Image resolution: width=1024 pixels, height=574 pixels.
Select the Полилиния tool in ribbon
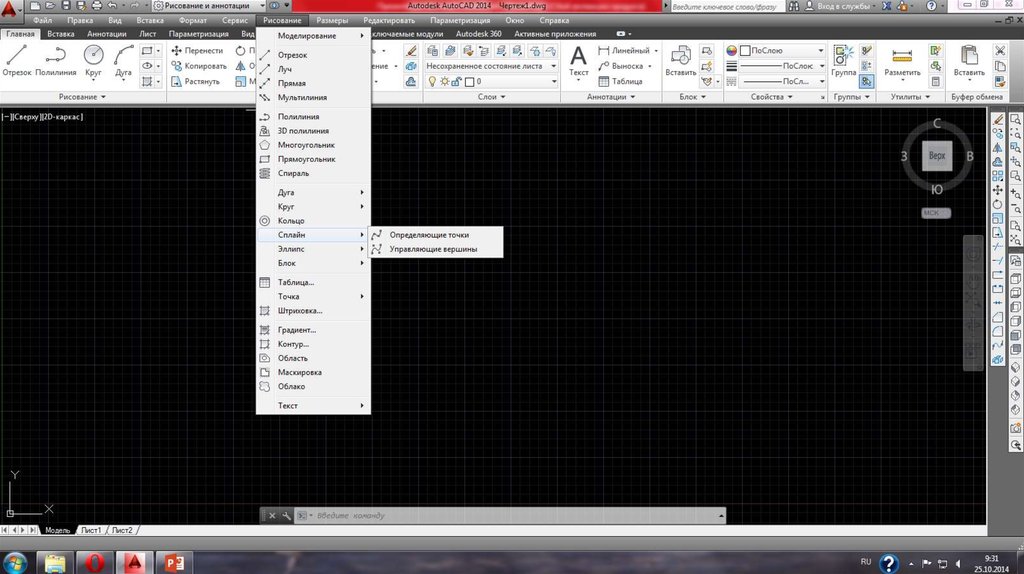click(x=56, y=59)
